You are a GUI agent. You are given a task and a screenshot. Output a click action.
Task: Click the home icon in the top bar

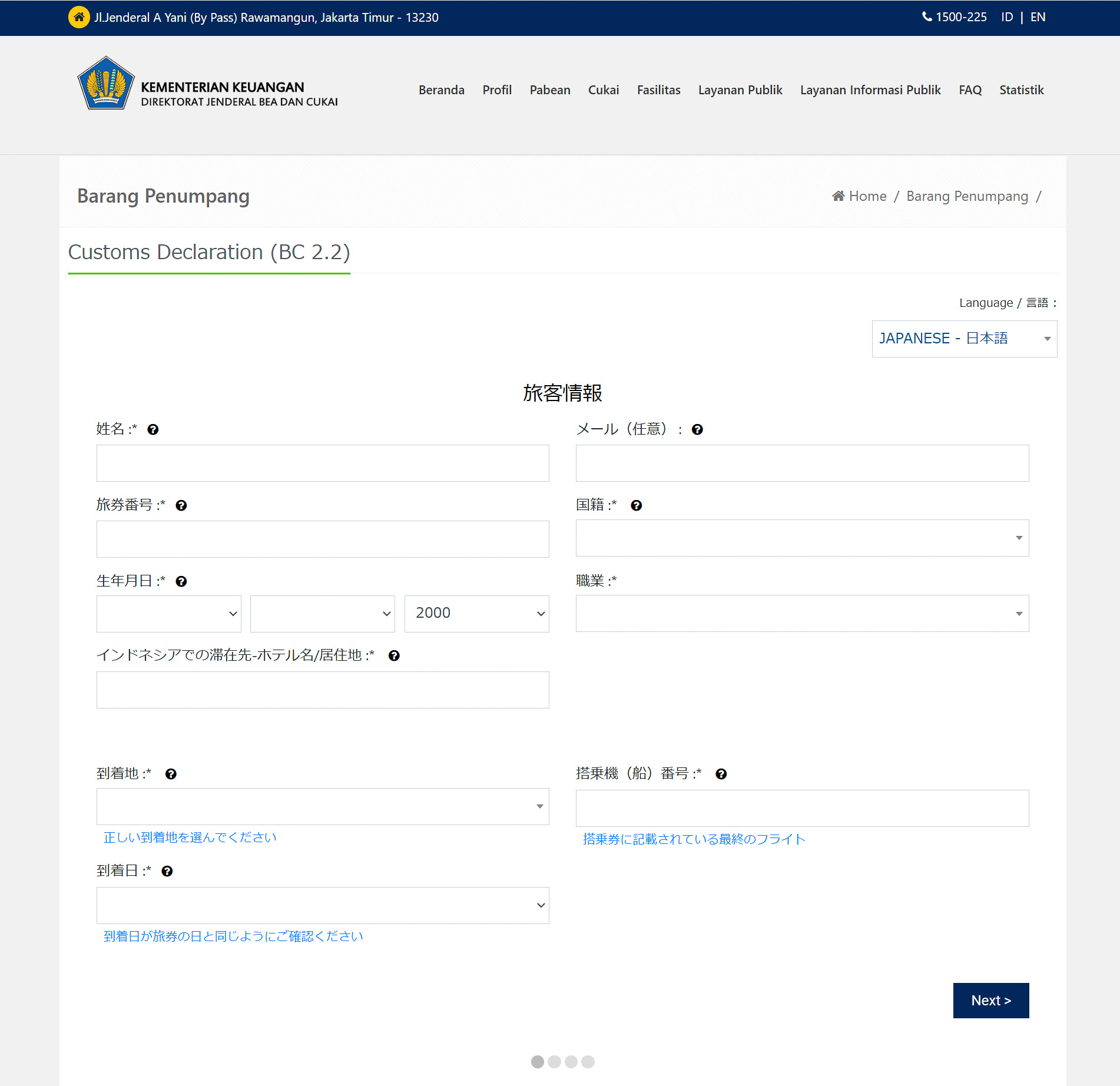[x=78, y=18]
